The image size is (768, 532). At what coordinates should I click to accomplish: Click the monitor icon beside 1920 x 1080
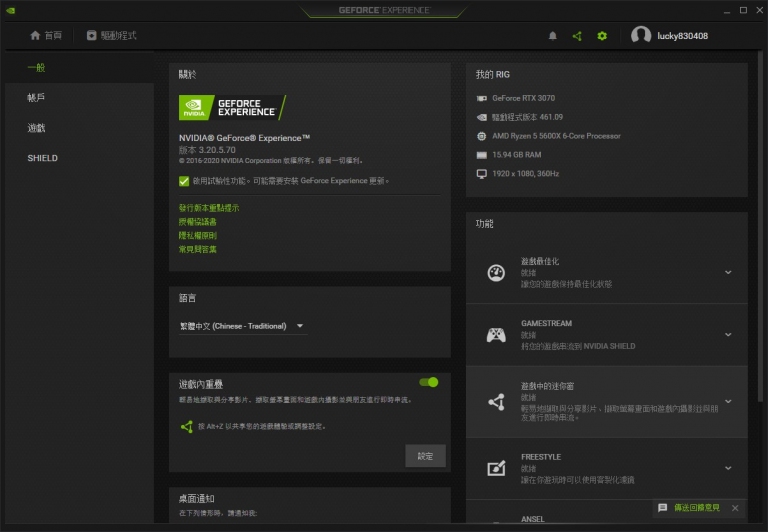pos(481,174)
